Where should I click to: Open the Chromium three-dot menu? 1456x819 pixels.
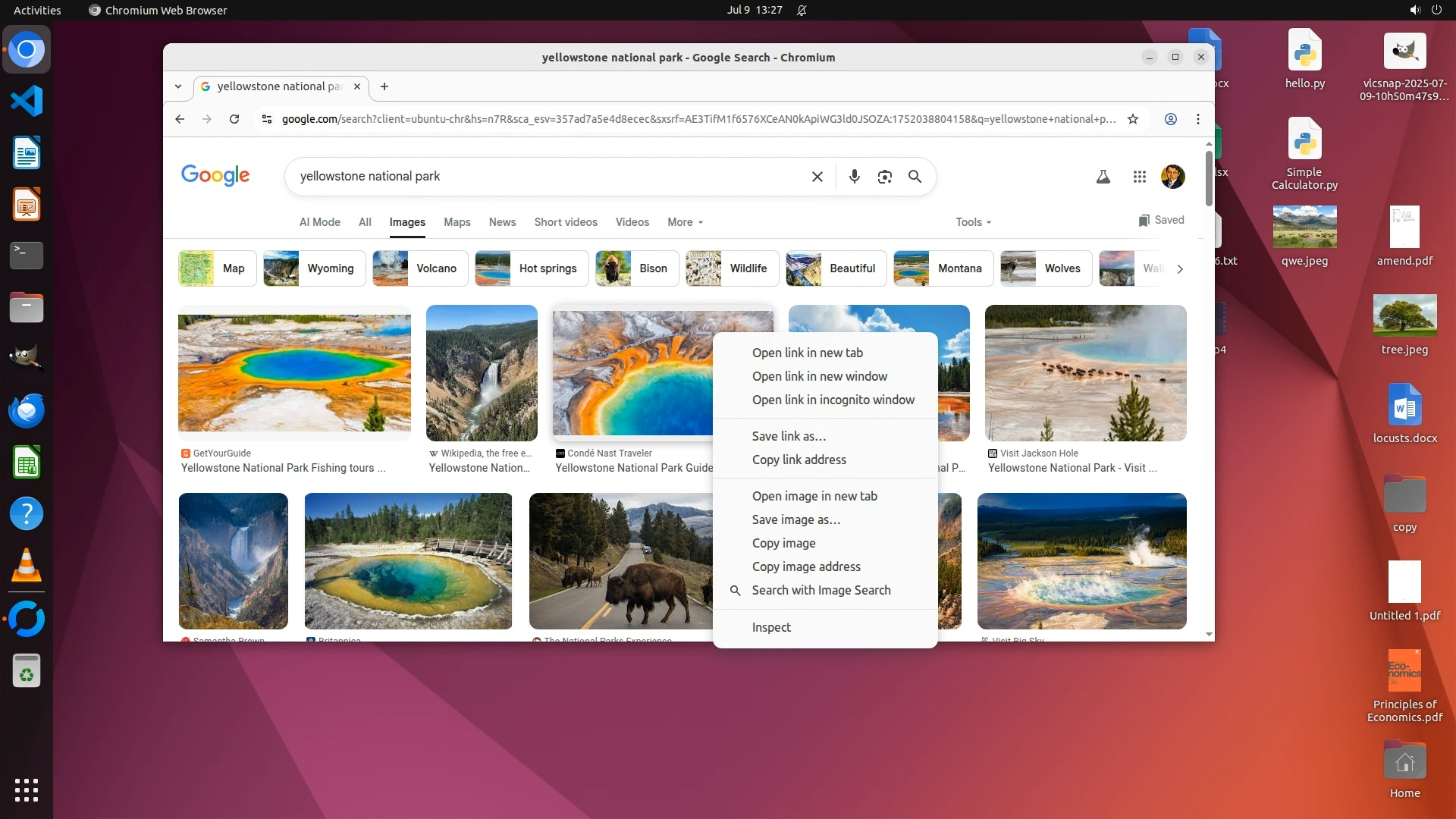pos(1198,119)
